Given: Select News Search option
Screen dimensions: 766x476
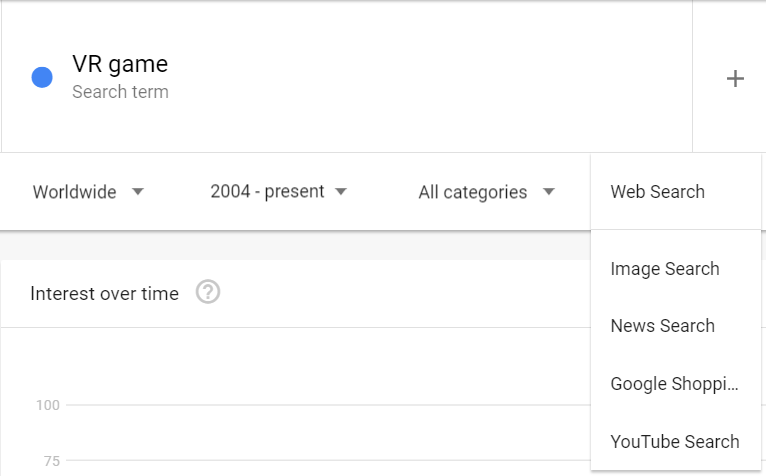Looking at the screenshot, I should pos(662,326).
